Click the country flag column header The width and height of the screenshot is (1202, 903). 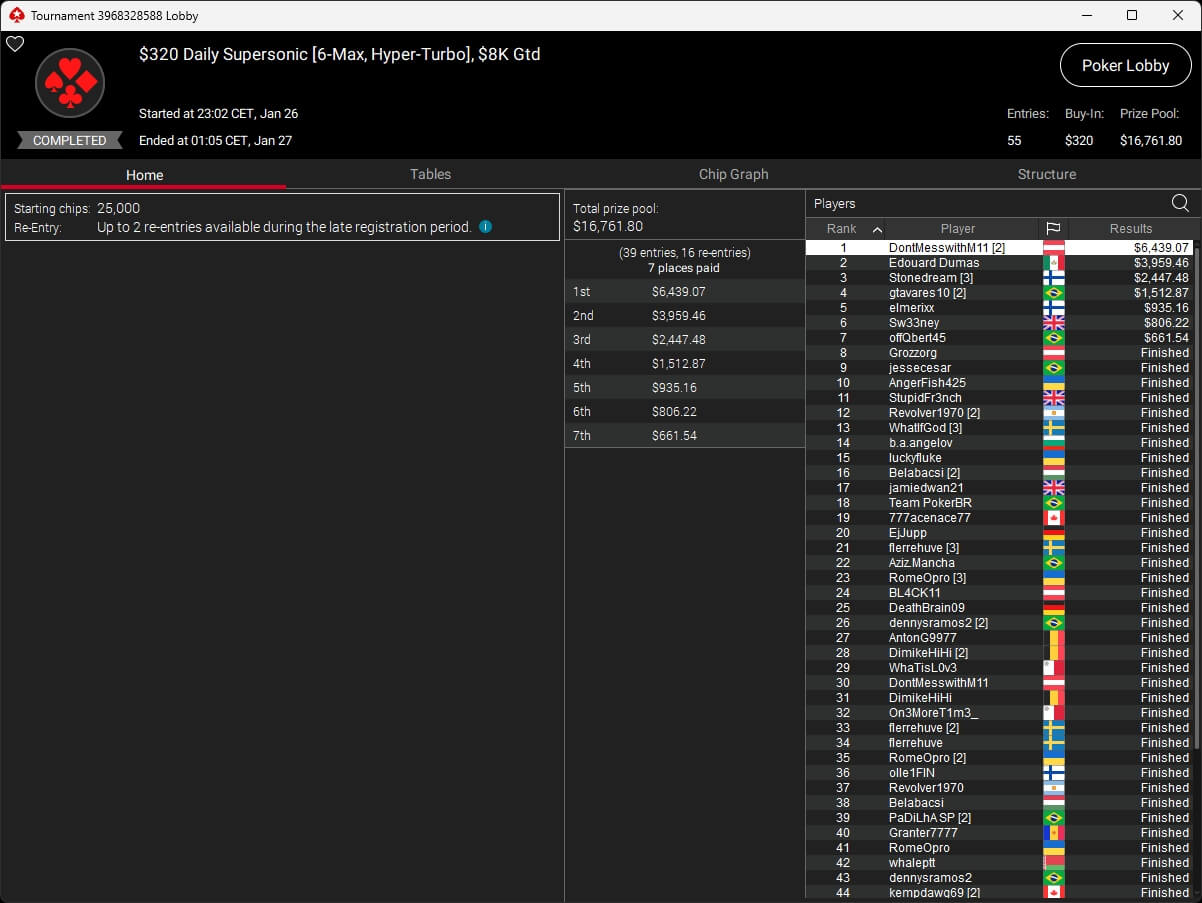point(1053,229)
